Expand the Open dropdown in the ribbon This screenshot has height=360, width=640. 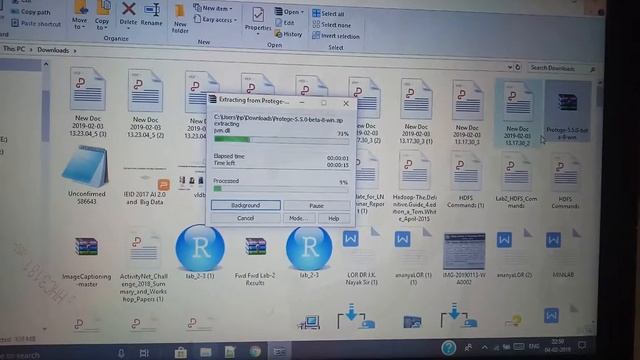click(x=289, y=11)
